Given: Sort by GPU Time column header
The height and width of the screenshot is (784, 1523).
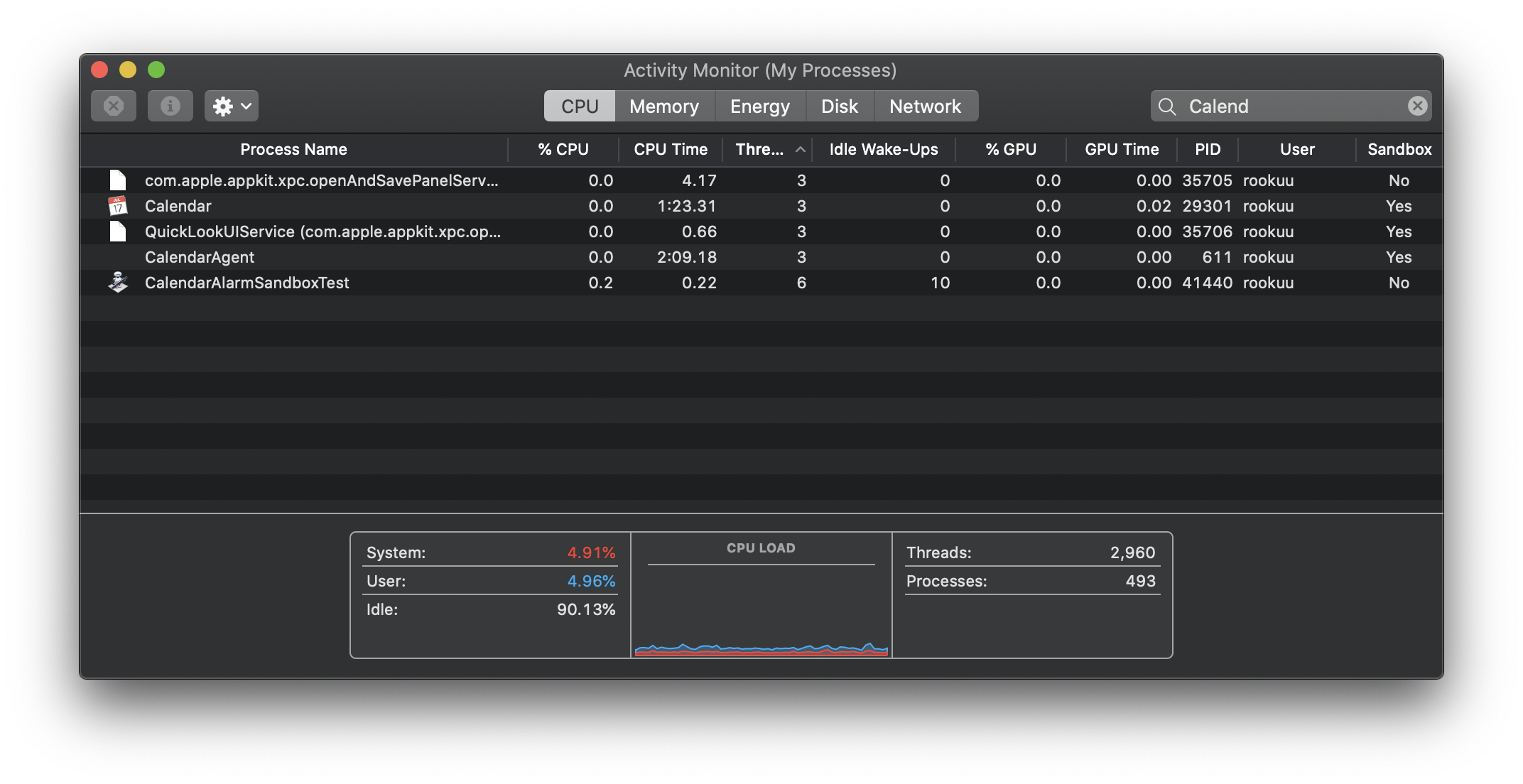Looking at the screenshot, I should click(1122, 149).
